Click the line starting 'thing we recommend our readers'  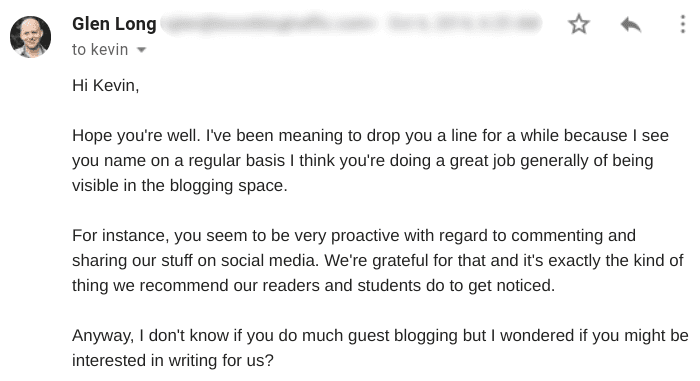(x=313, y=285)
